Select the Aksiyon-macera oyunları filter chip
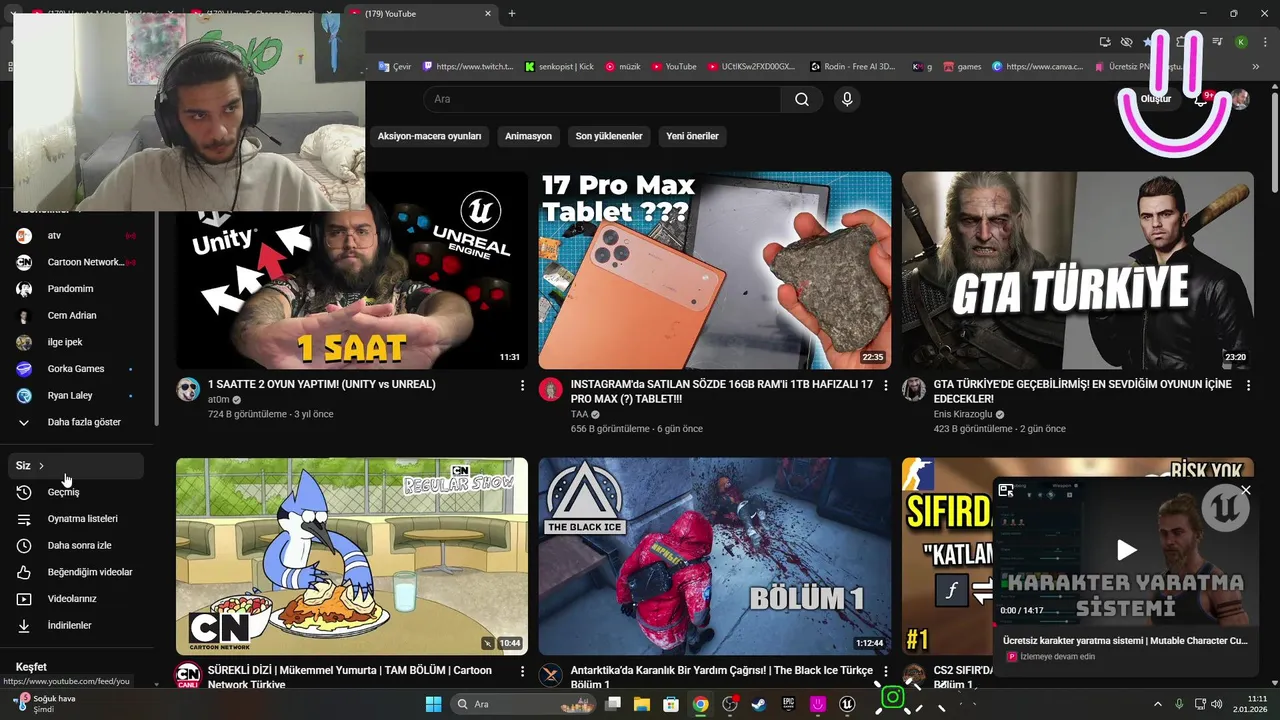This screenshot has width=1280, height=720. pyautogui.click(x=430, y=136)
